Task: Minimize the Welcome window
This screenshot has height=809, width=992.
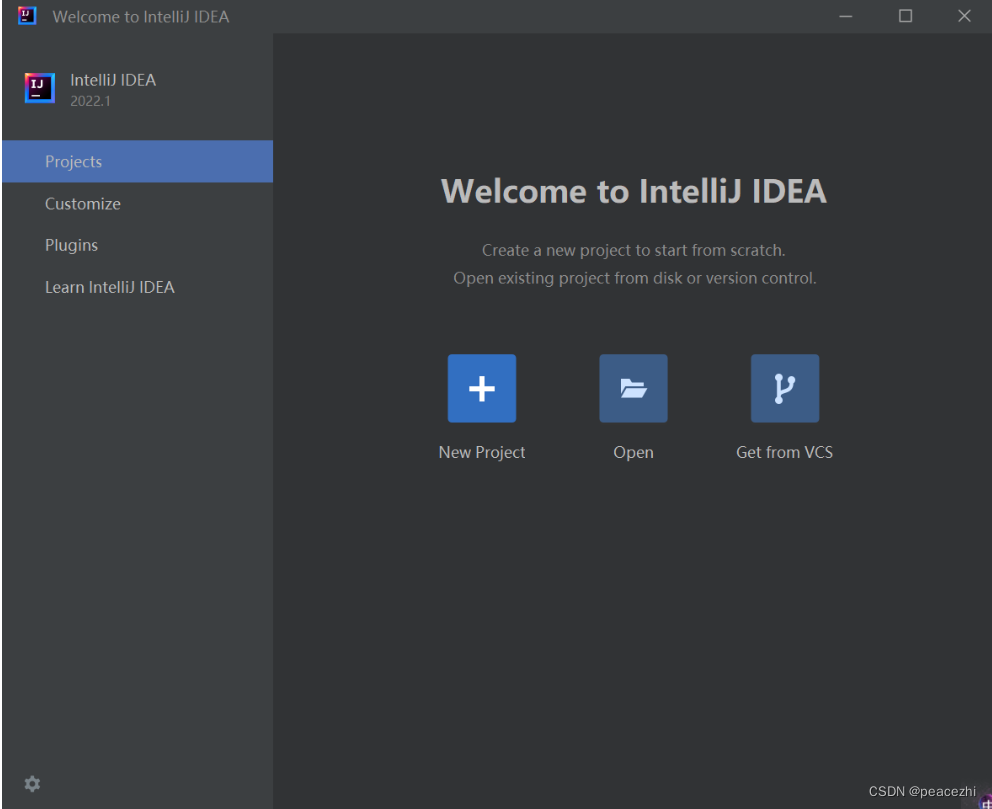Action: (x=846, y=16)
